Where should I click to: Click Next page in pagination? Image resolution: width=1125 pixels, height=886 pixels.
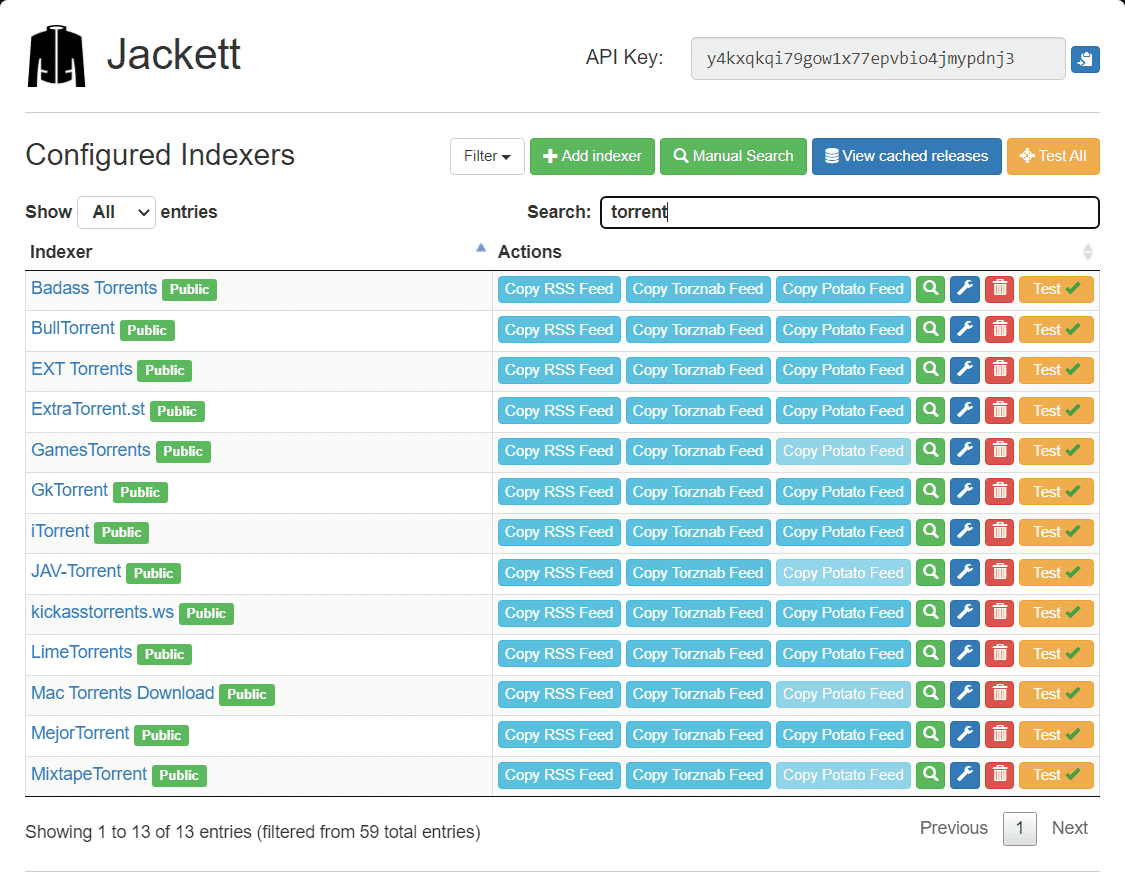(1069, 828)
